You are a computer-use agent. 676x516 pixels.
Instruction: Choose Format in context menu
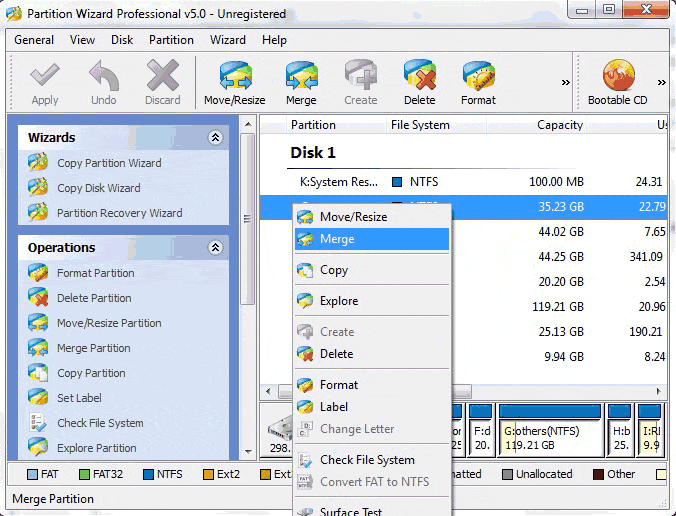[372, 385]
